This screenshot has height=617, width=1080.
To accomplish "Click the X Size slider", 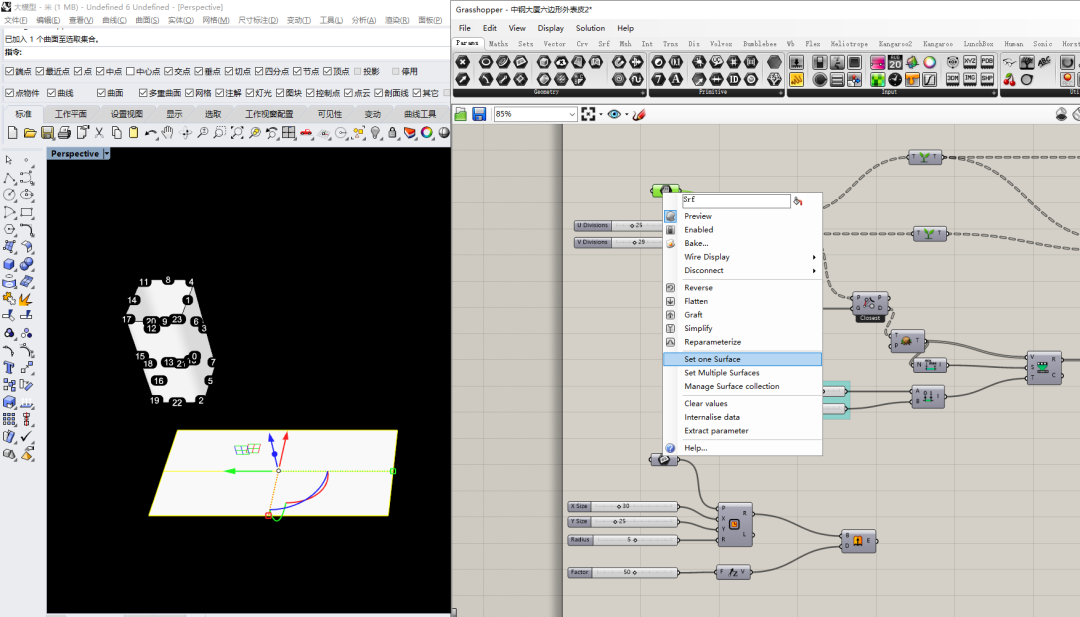I will point(623,506).
